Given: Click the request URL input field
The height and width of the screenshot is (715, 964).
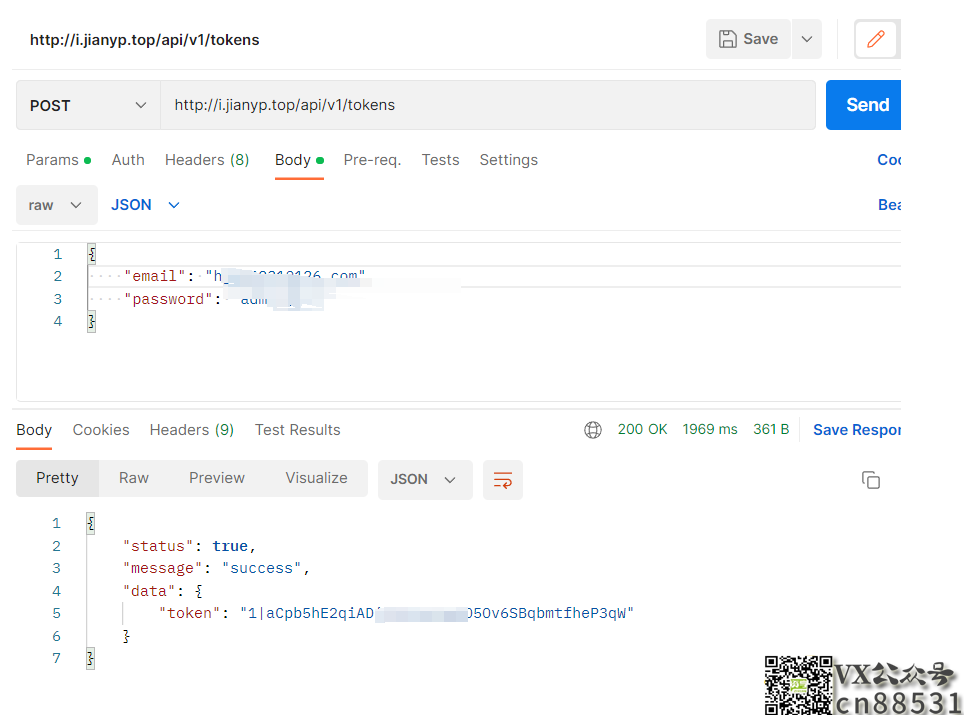Looking at the screenshot, I should point(488,105).
